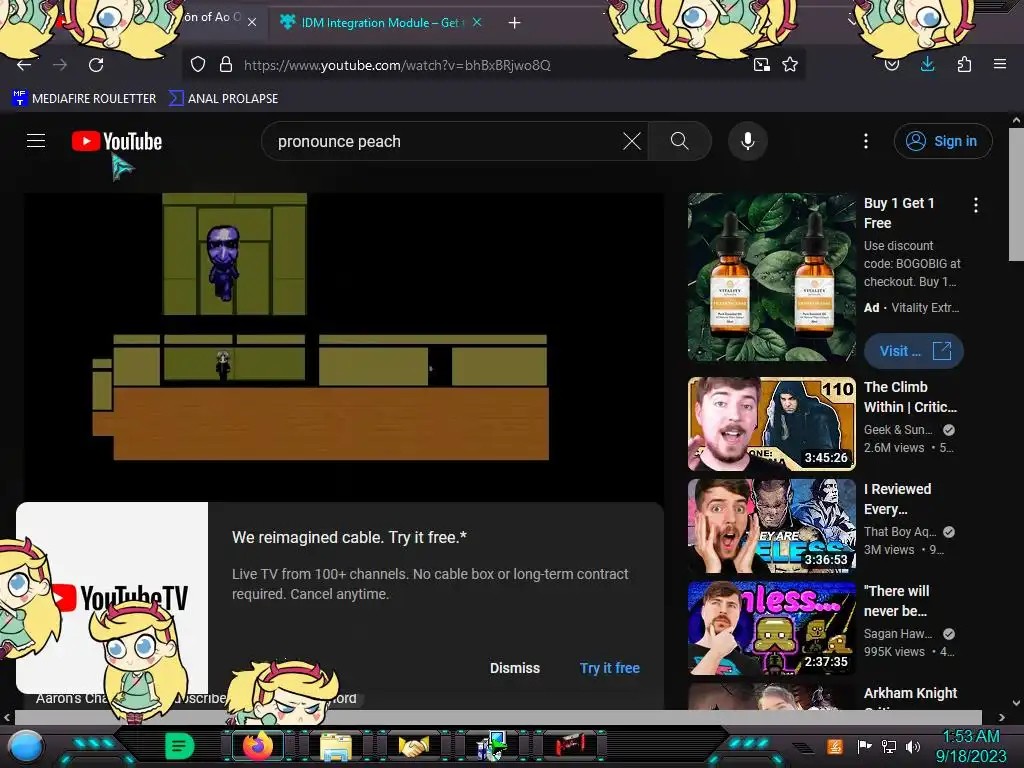1024x768 pixels.
Task: Switch to the first tab 'on of Ao O'
Action: click(210, 18)
